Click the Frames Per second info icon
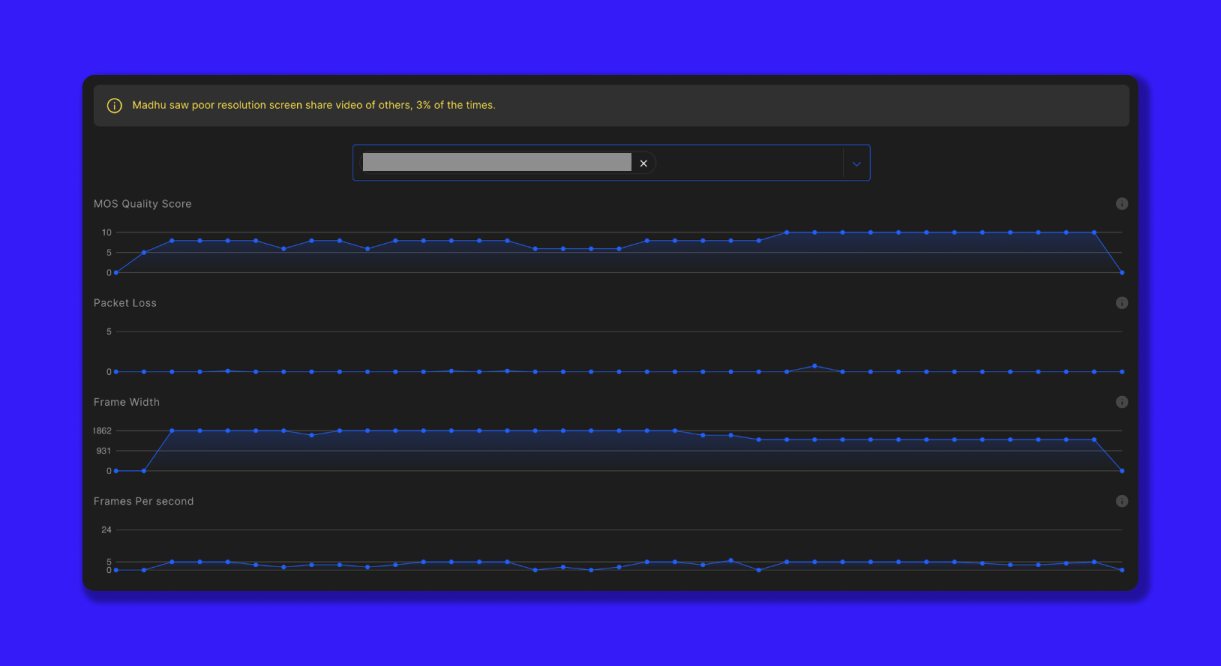The height and width of the screenshot is (666, 1221). (1121, 501)
